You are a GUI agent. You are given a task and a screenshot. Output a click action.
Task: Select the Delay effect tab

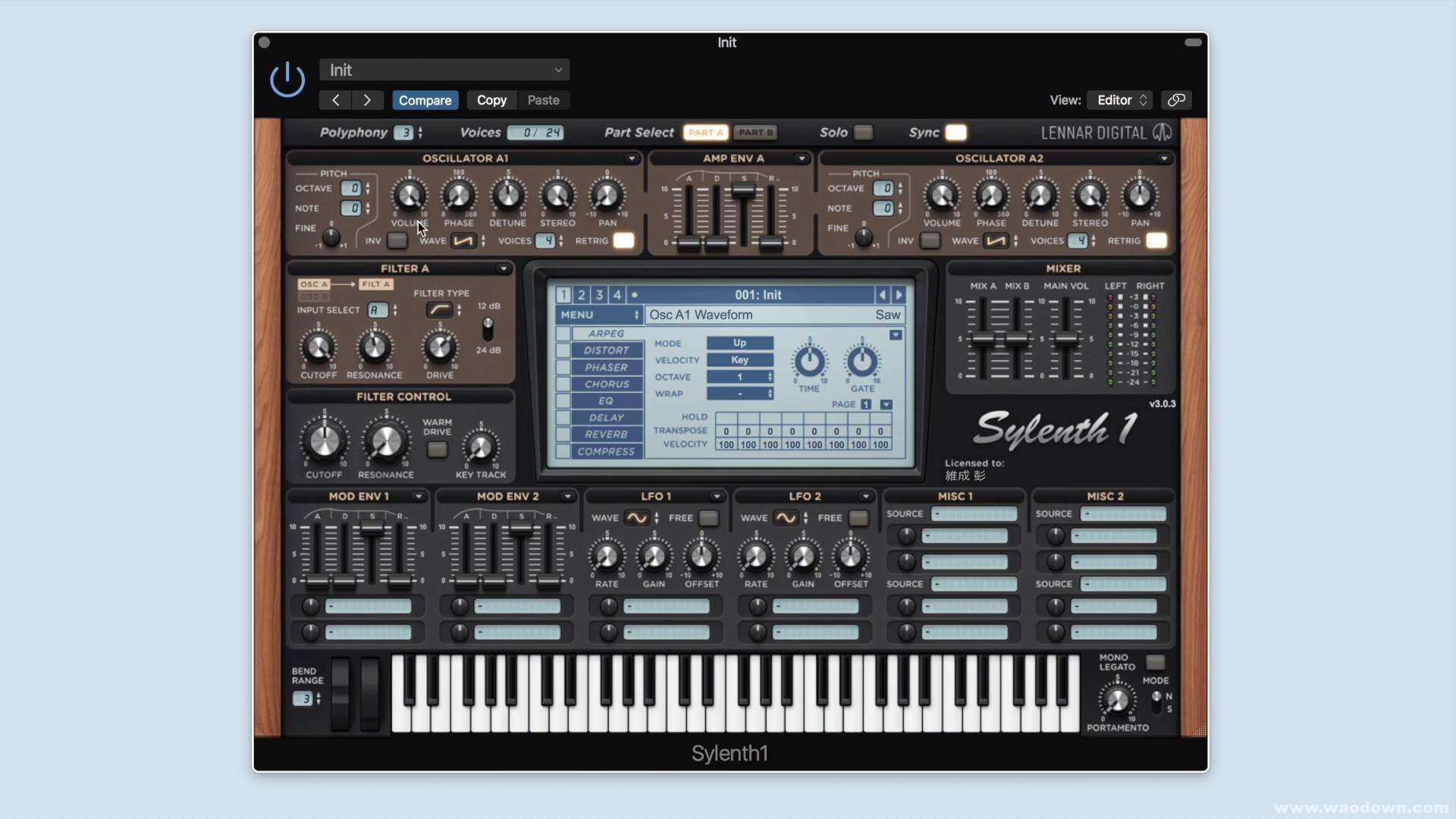pyautogui.click(x=607, y=418)
